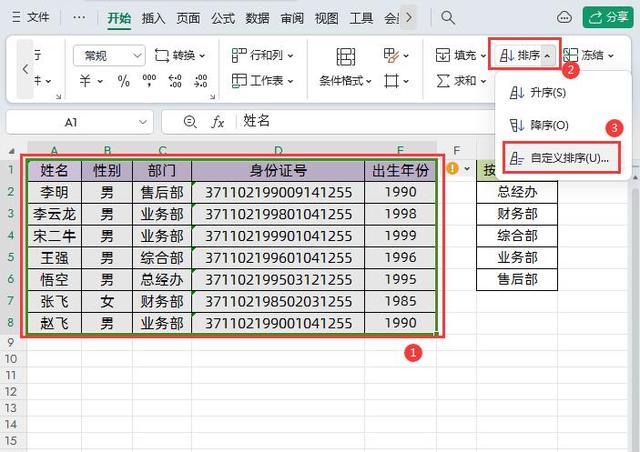Select 综合部 in right-side list
The image size is (640, 452).
(517, 236)
